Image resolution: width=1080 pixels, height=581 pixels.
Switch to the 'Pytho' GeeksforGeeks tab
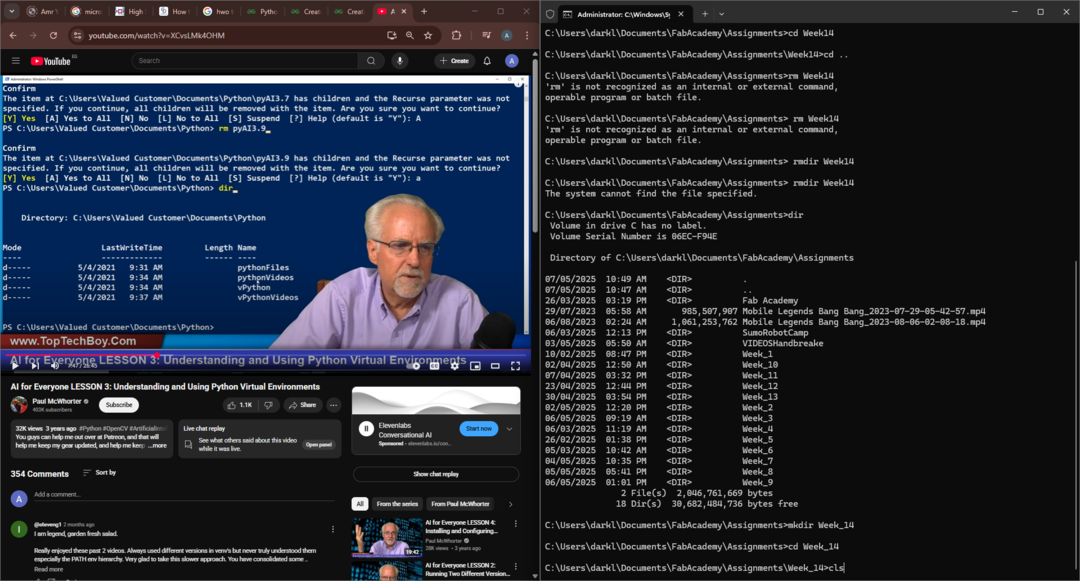click(262, 12)
